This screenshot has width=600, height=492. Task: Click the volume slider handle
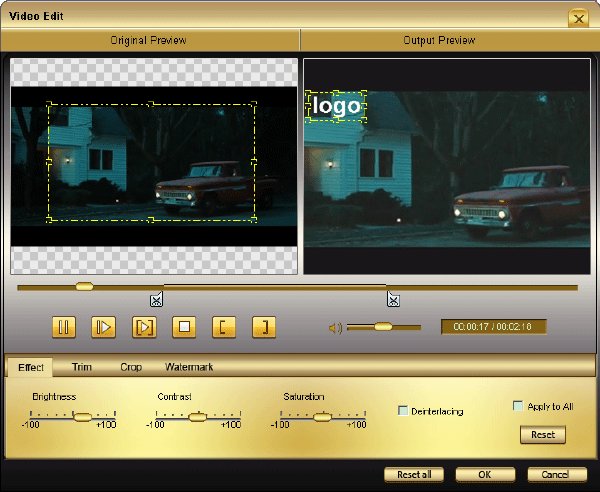(x=383, y=326)
